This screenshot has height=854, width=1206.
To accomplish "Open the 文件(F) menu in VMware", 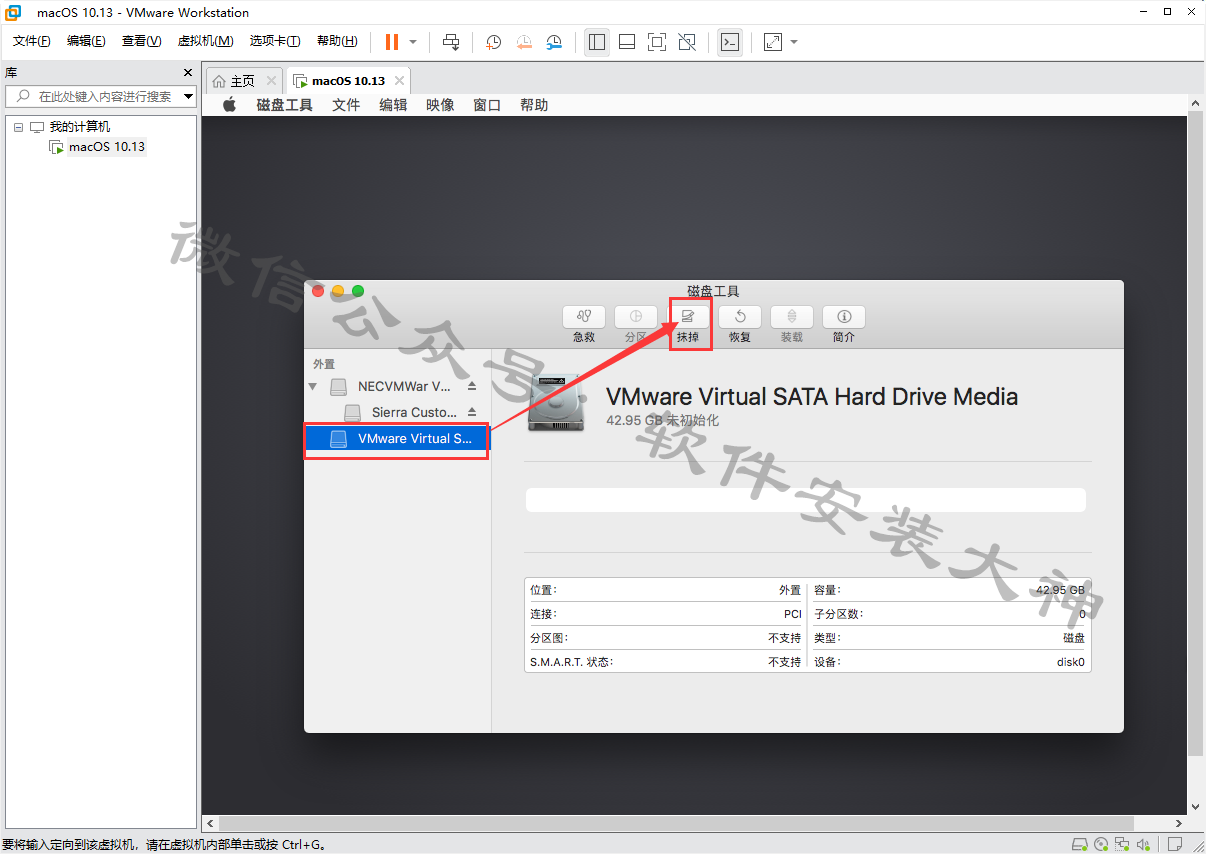I will 32,41.
